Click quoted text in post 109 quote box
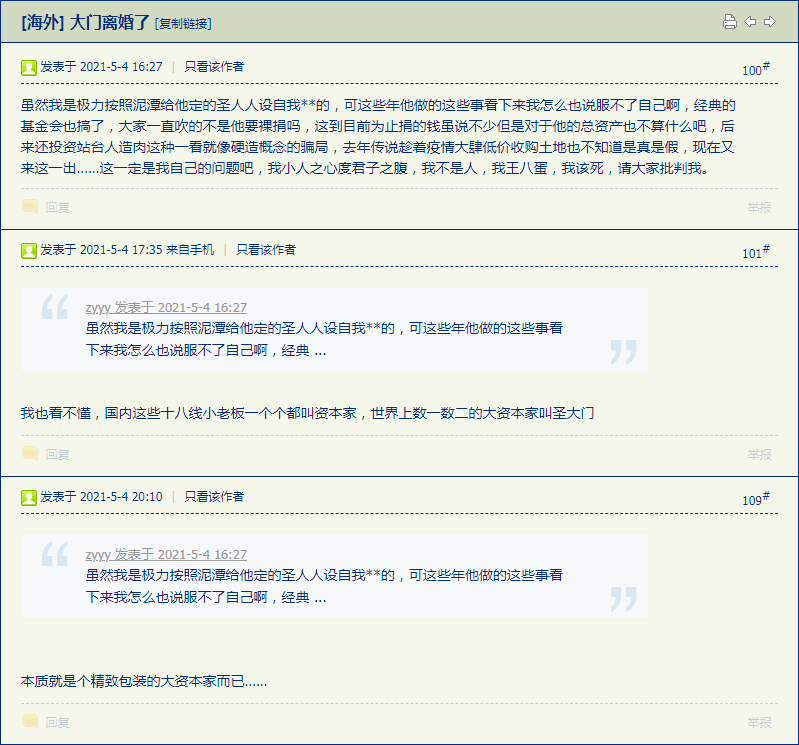The image size is (799, 745). pyautogui.click(x=324, y=586)
